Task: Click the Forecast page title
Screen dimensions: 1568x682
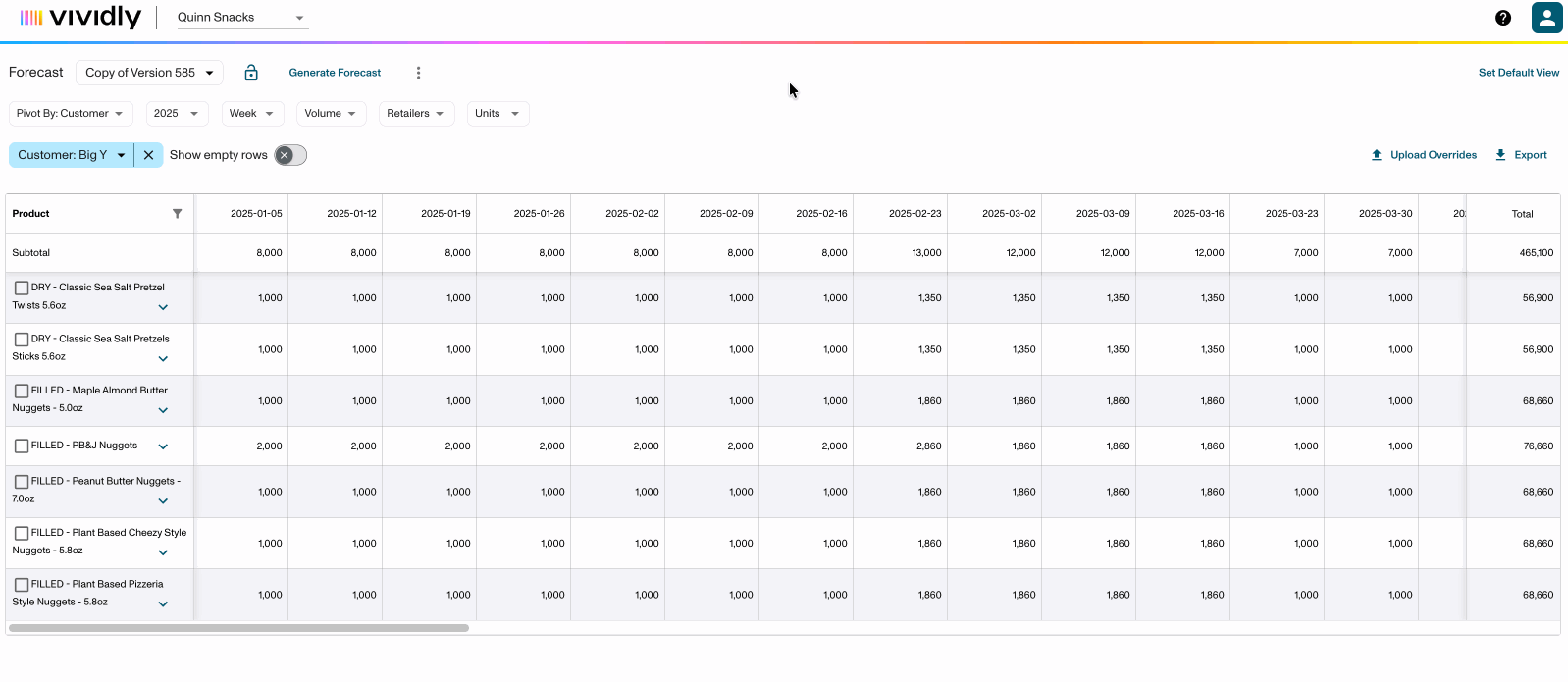Action: [x=36, y=73]
